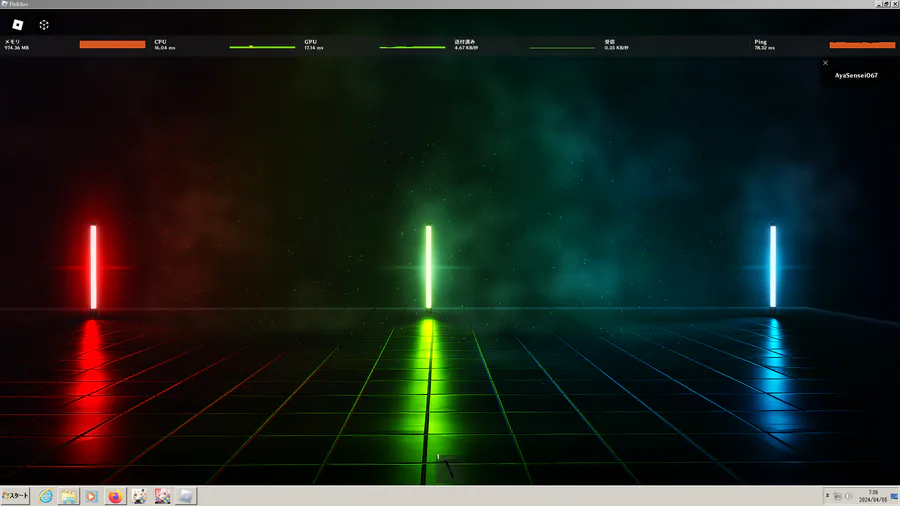
Task: Open the network tray icon
Action: [x=837, y=496]
